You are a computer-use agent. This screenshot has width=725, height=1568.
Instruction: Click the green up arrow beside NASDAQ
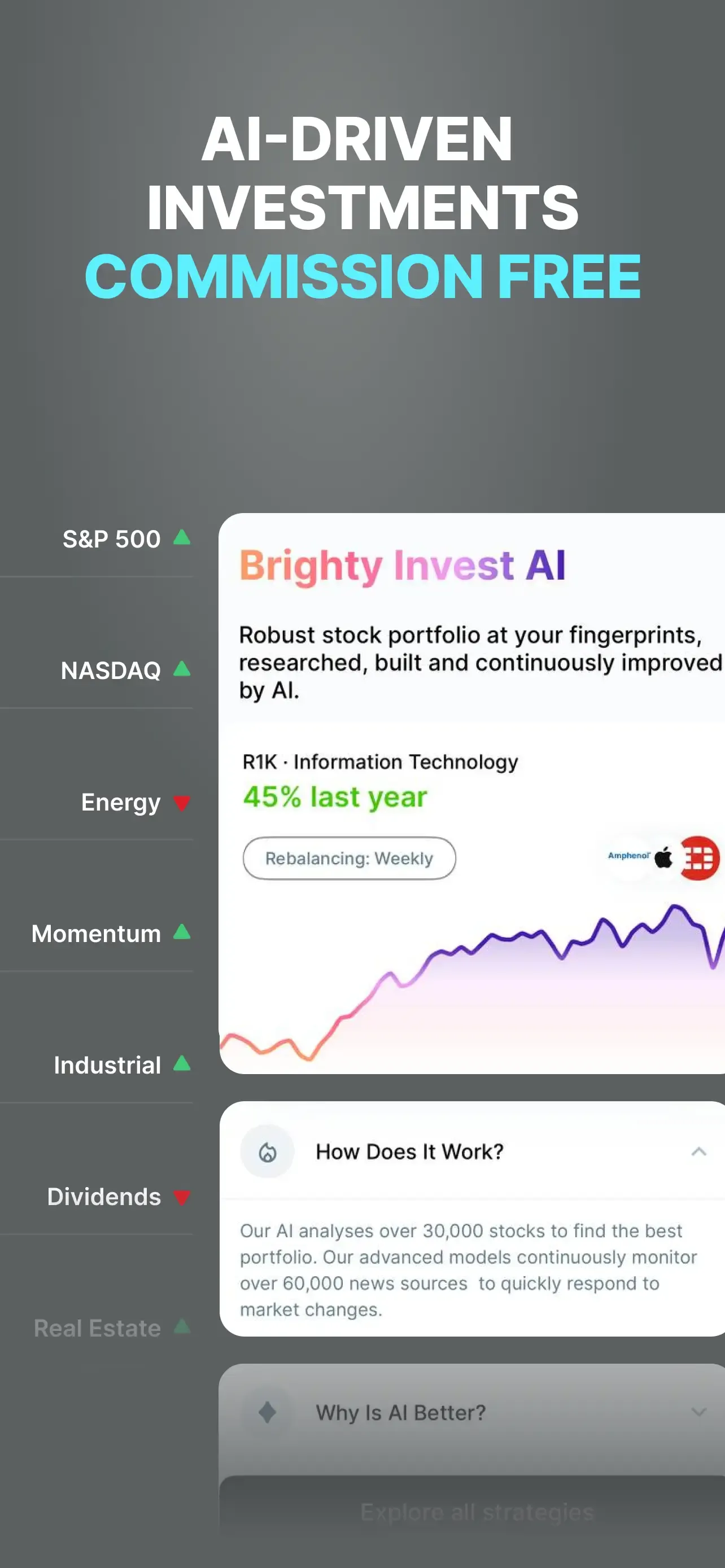[x=181, y=668]
